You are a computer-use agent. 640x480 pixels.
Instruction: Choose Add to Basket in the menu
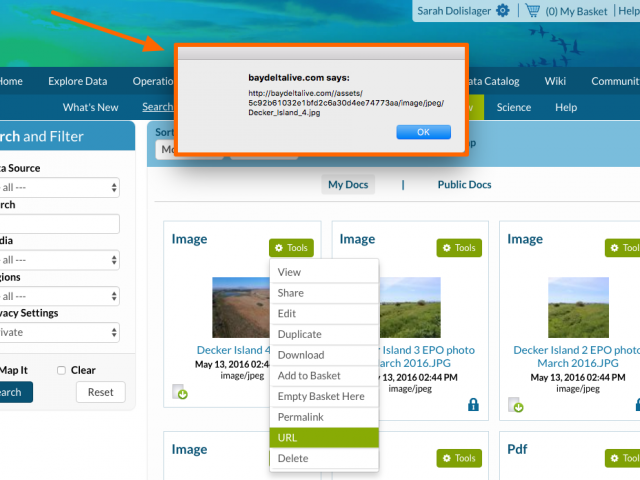tap(324, 376)
